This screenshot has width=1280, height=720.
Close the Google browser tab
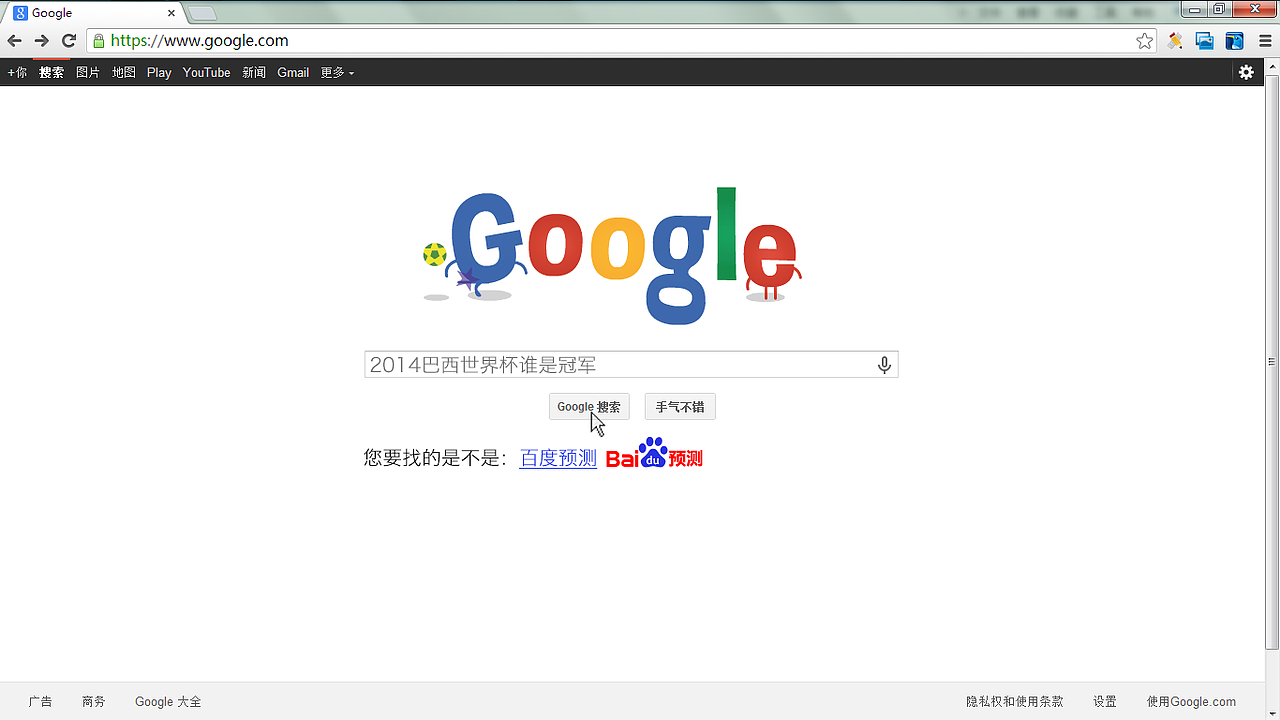coord(171,13)
